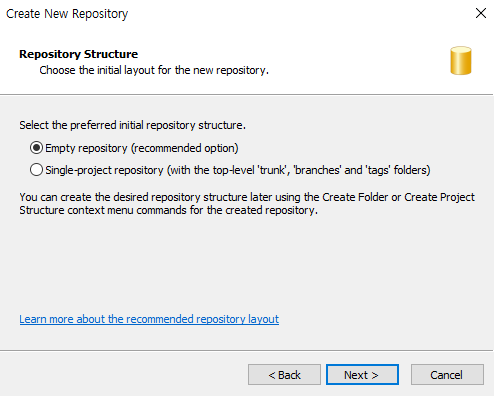The height and width of the screenshot is (396, 494).
Task: Click the 'Structure context menu commands' sentence line
Action: click(168, 210)
